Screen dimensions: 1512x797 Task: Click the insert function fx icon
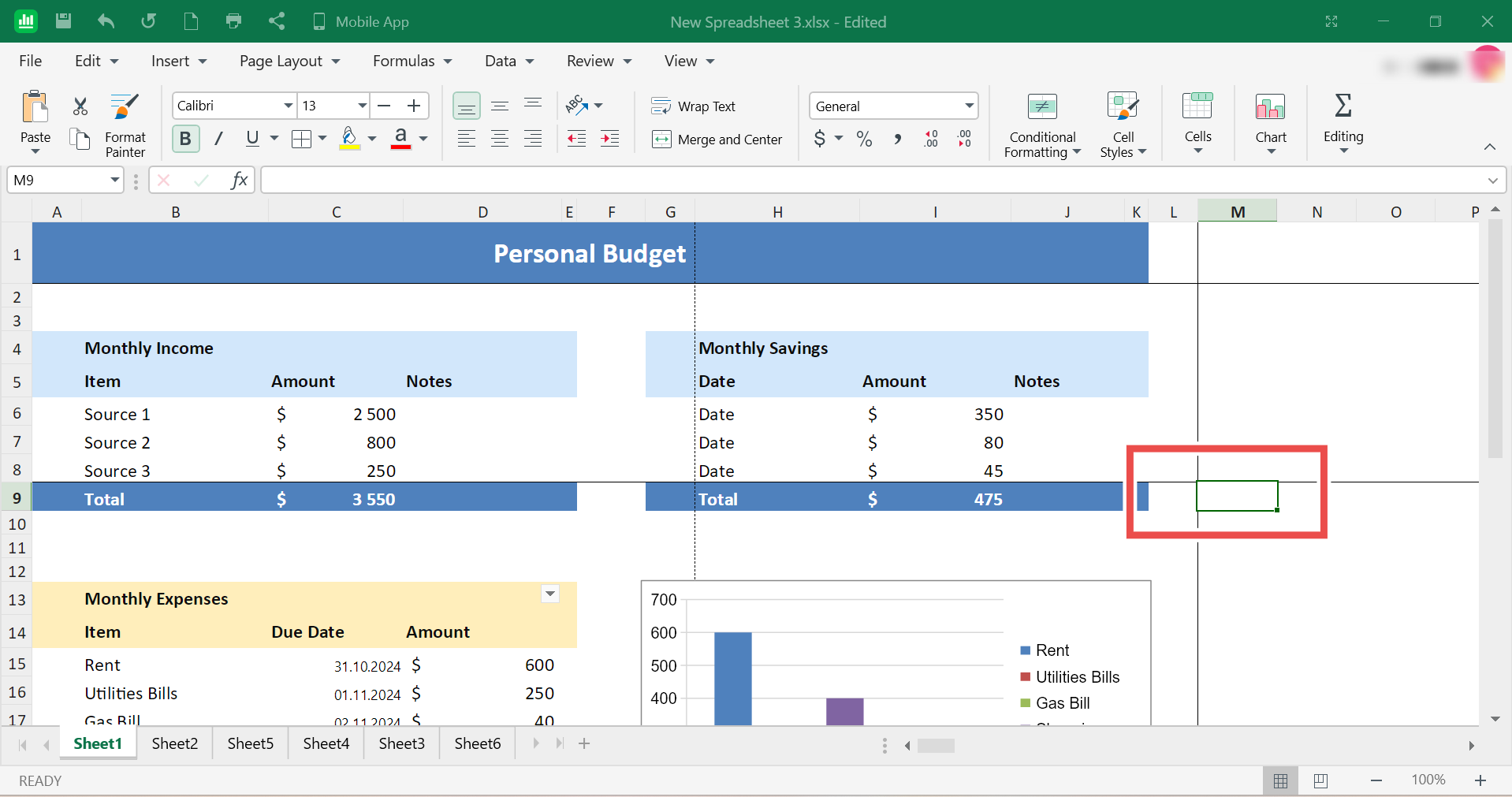pos(239,181)
